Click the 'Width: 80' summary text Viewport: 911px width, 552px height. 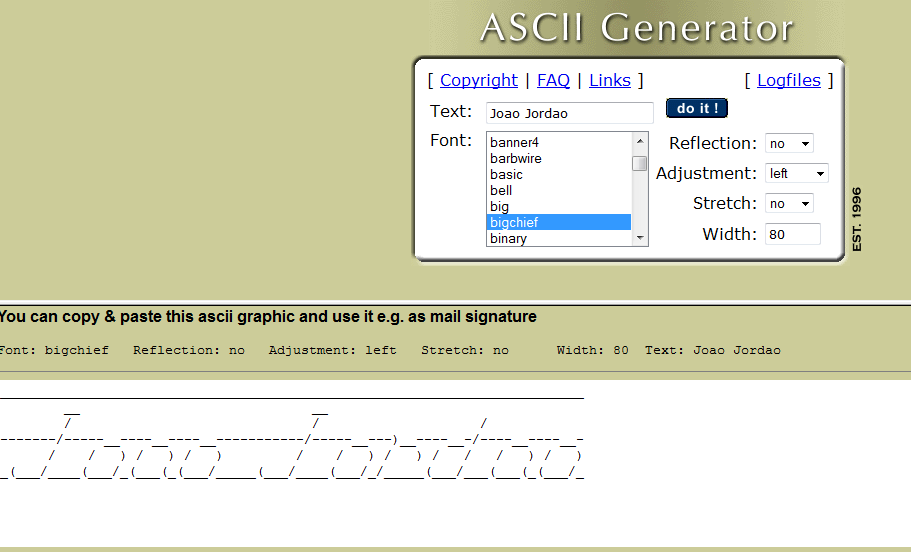(x=592, y=350)
